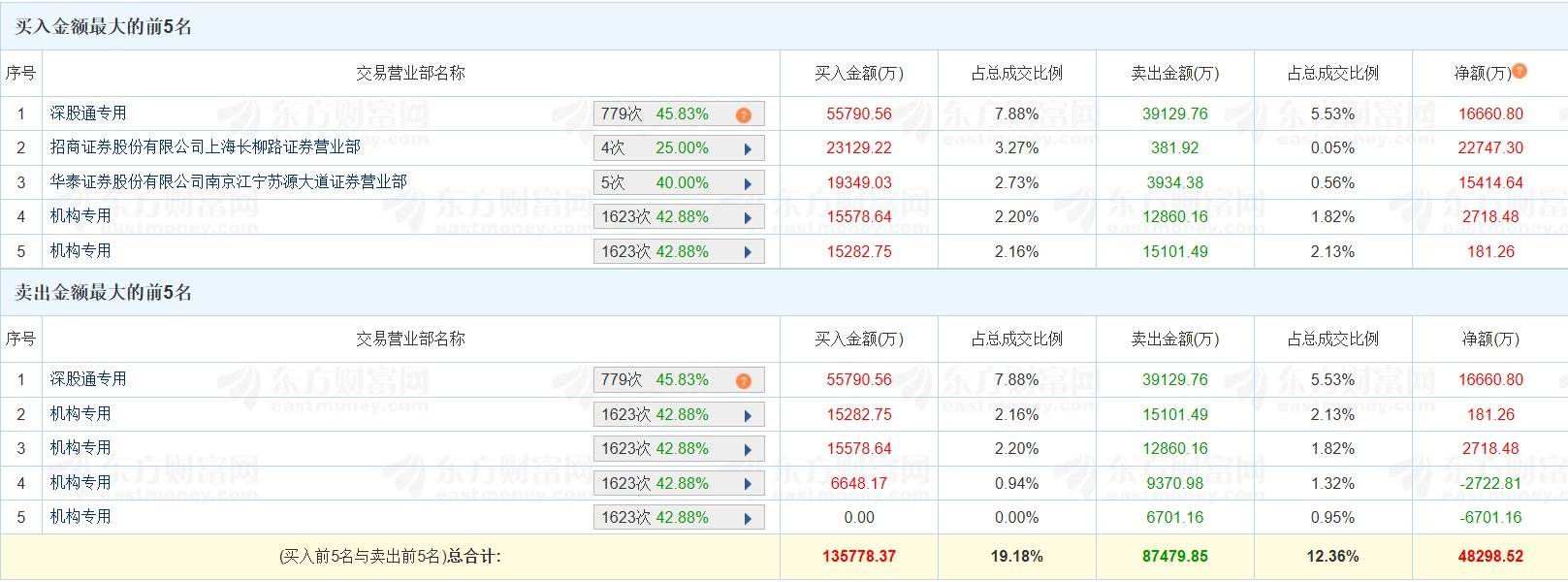Select negative net amount -6701.16 cell
1568x582 pixels.
coord(1490,518)
